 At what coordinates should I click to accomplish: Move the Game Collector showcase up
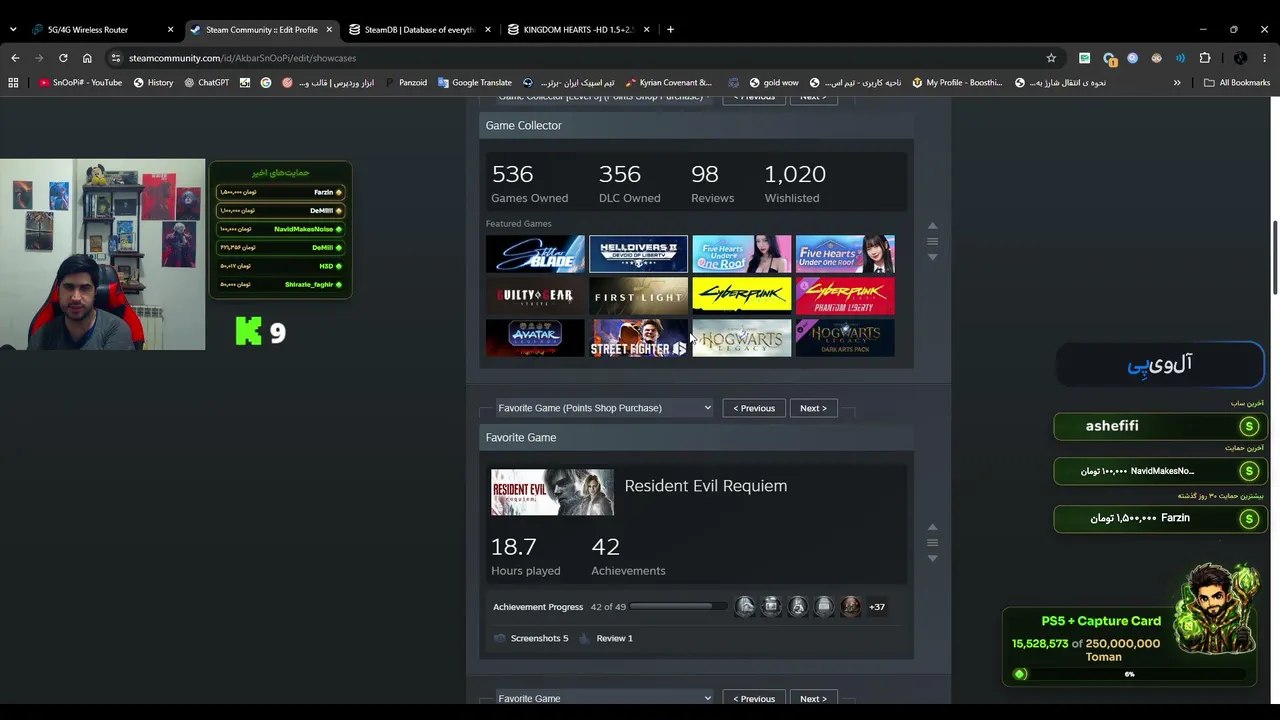point(932,226)
